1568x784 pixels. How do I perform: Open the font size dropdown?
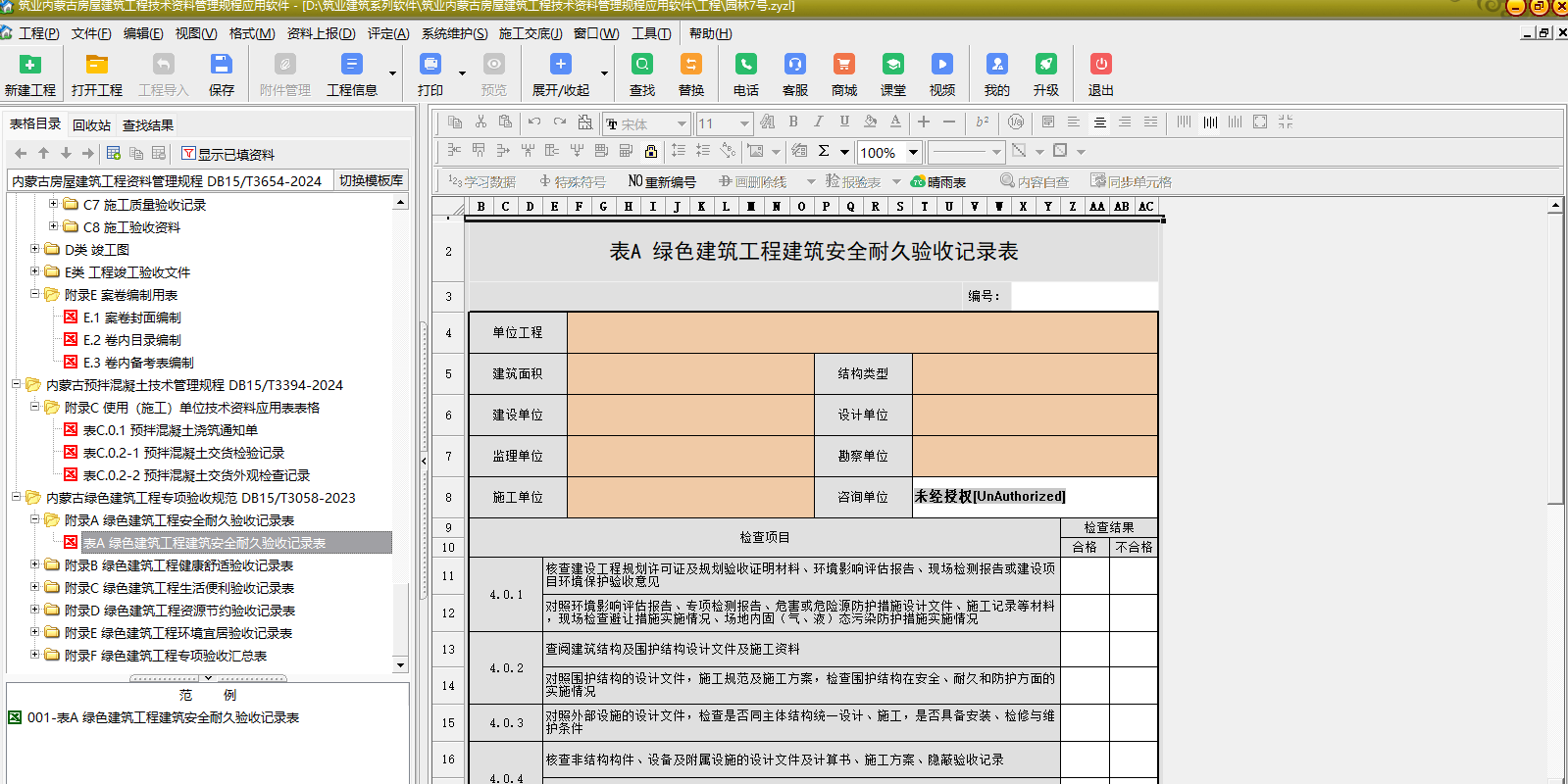click(x=744, y=123)
